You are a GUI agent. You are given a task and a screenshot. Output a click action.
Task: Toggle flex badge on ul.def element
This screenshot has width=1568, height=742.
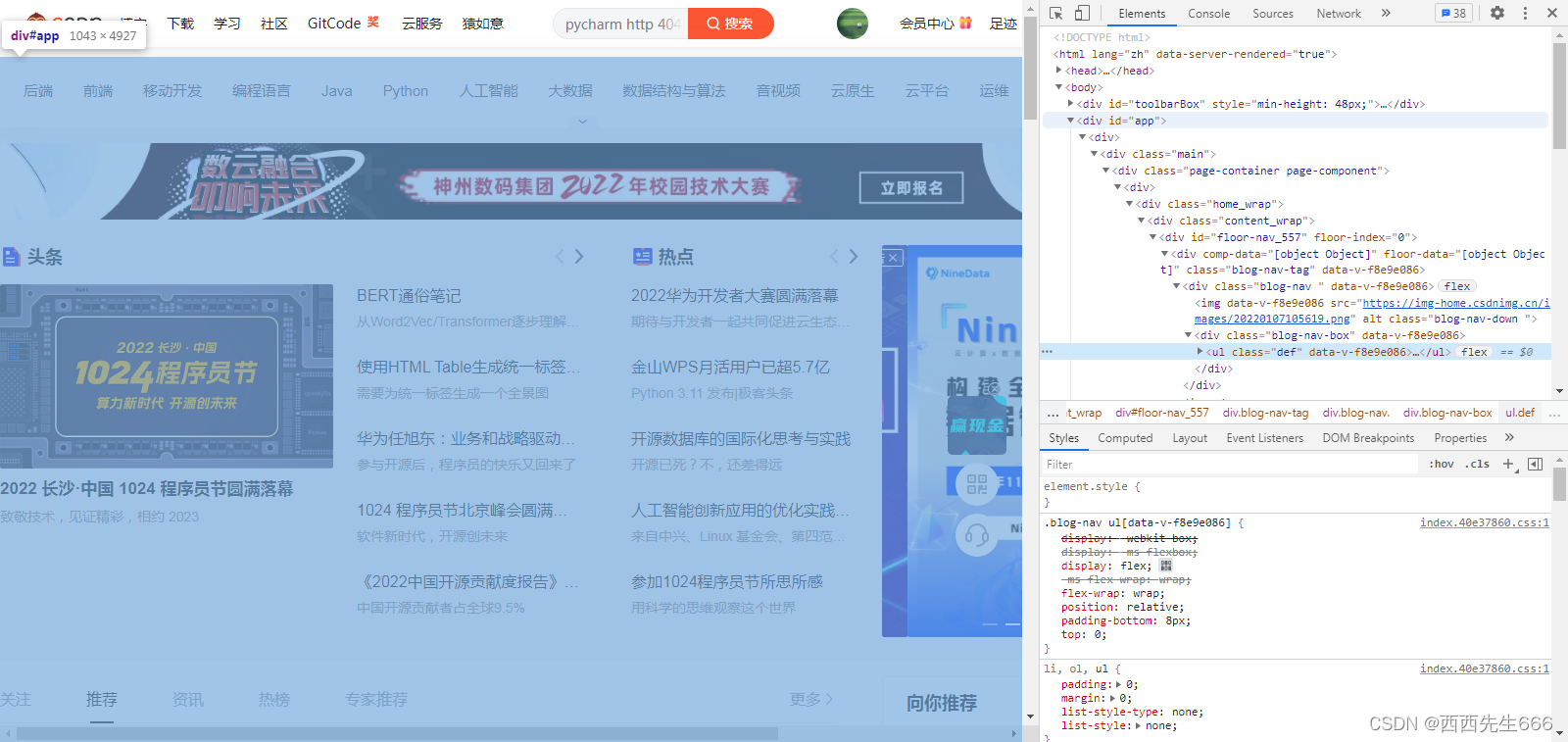point(1474,352)
